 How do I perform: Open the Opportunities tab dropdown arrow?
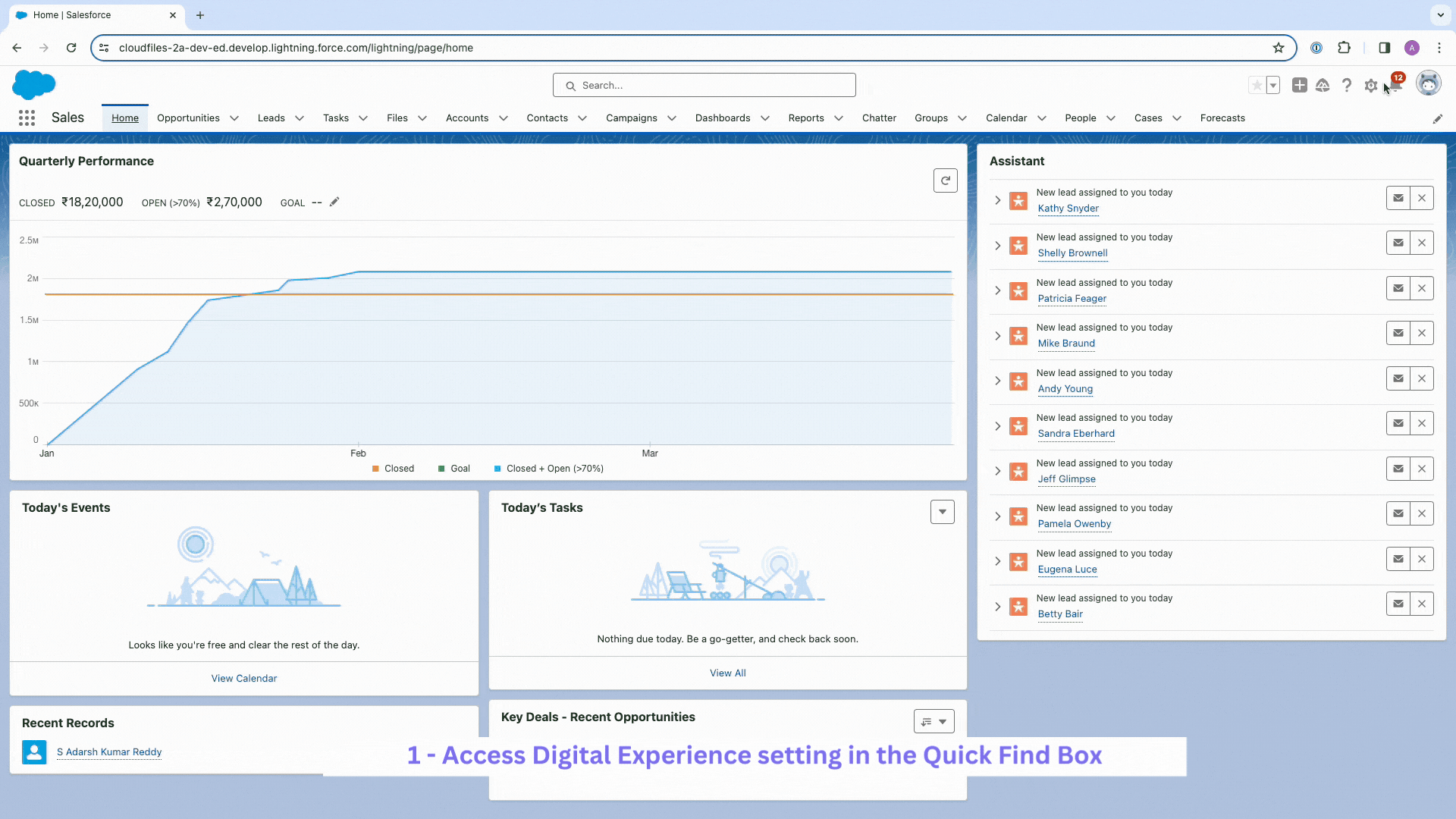234,118
